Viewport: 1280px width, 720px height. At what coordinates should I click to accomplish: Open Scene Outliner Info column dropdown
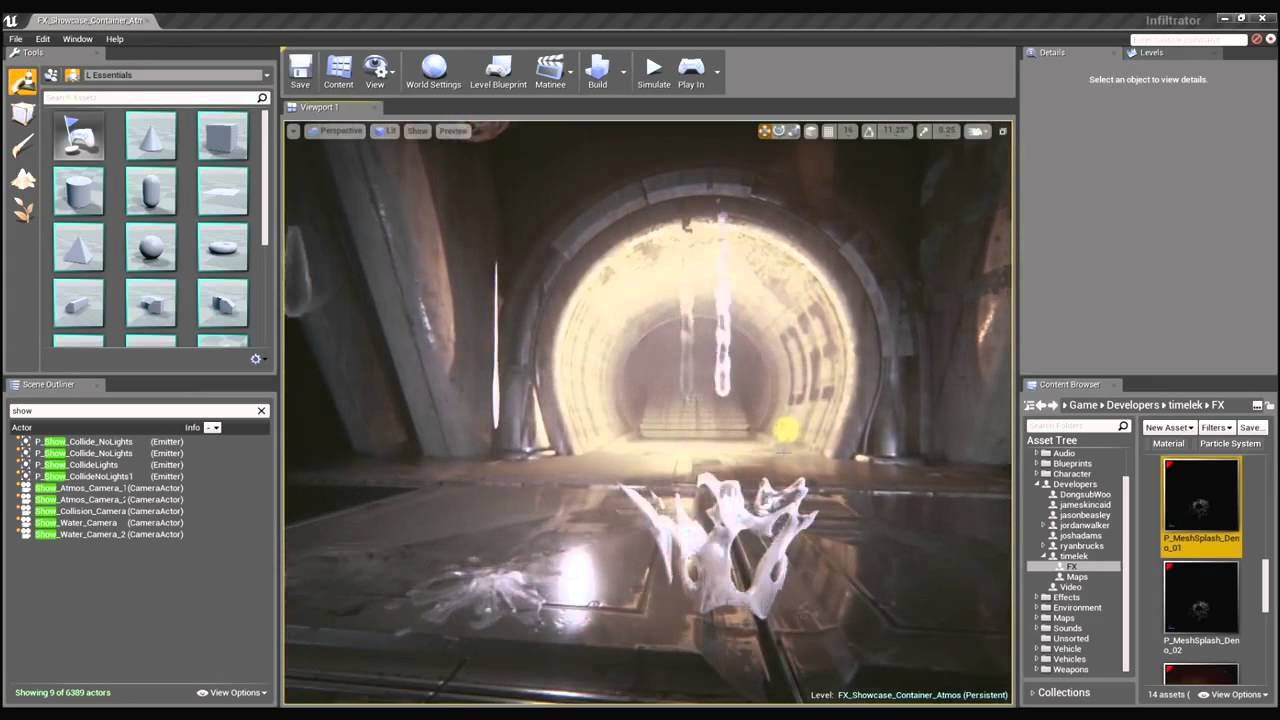[212, 428]
